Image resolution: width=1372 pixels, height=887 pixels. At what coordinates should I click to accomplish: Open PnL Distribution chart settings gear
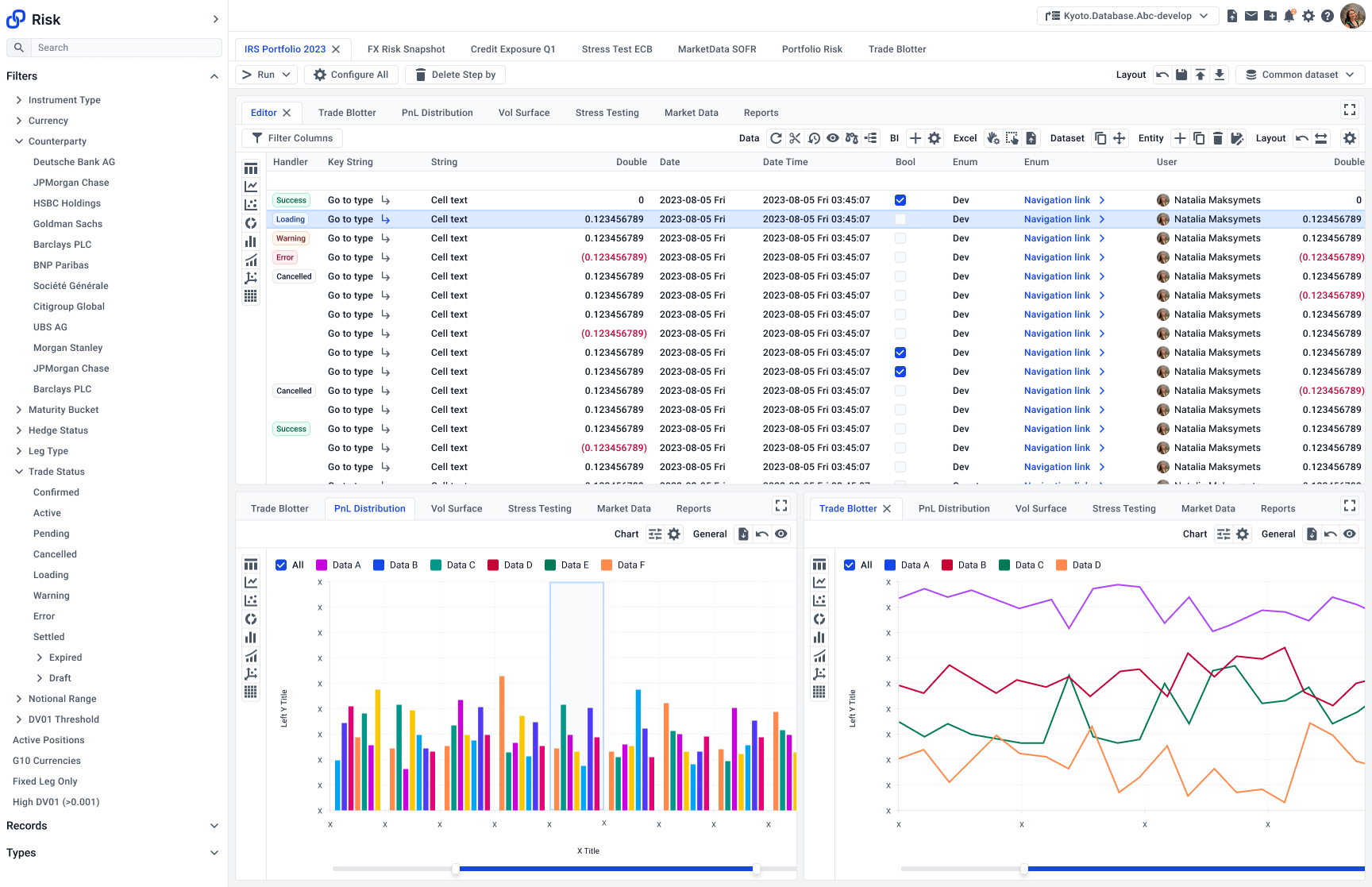[x=674, y=534]
